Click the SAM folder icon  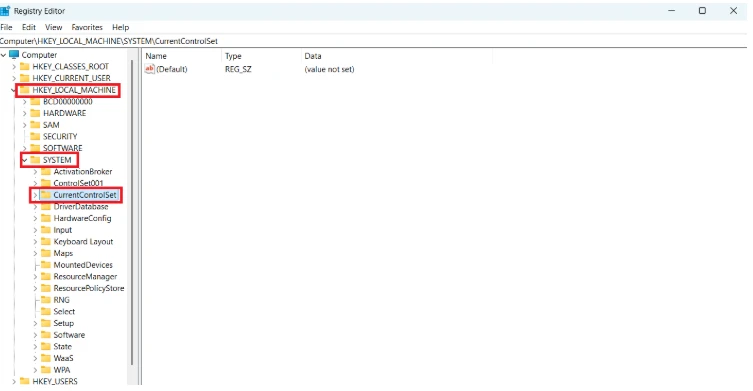pos(35,125)
